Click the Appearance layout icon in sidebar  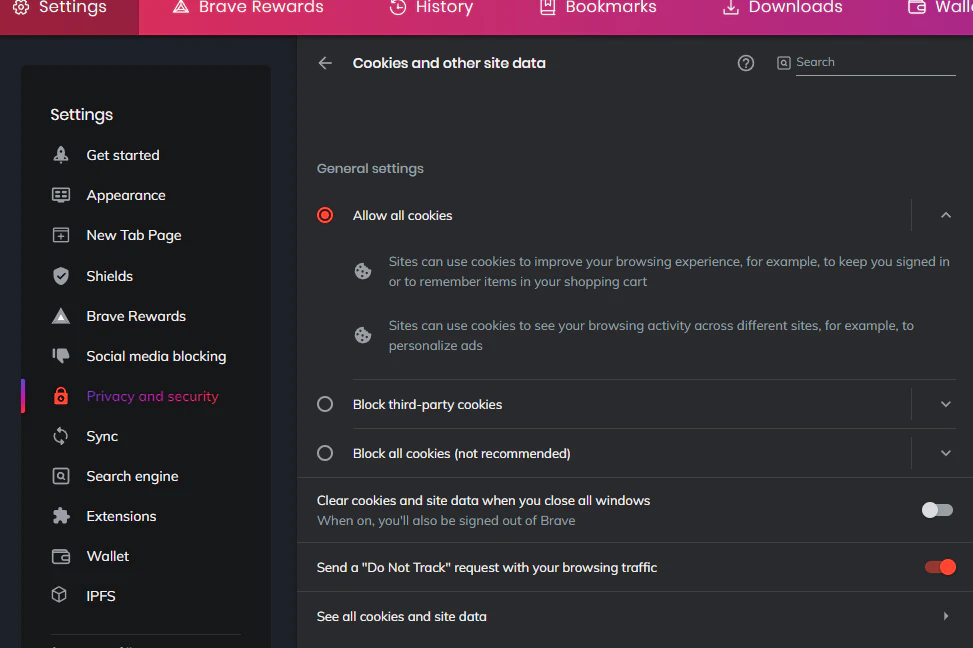[x=61, y=195]
